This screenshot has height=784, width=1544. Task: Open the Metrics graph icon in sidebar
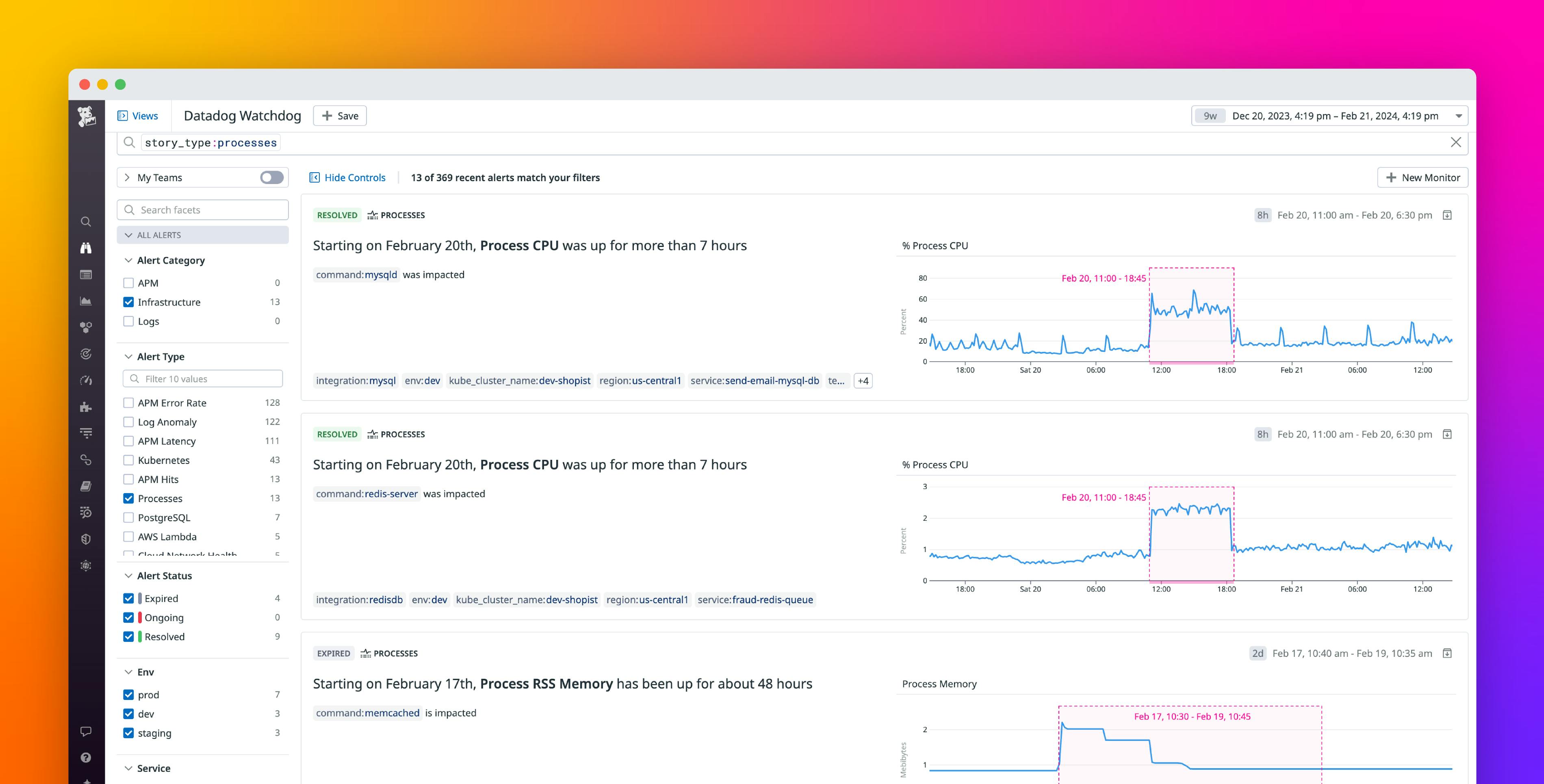tap(86, 301)
